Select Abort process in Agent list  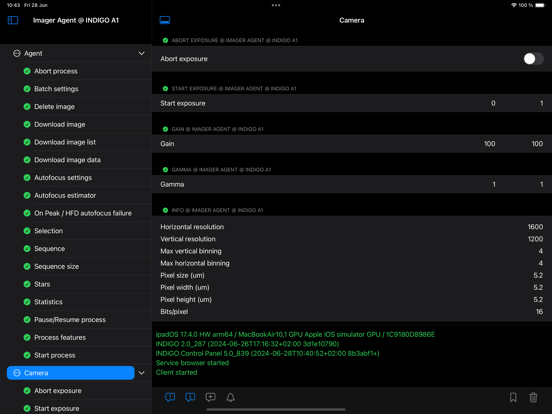click(56, 71)
